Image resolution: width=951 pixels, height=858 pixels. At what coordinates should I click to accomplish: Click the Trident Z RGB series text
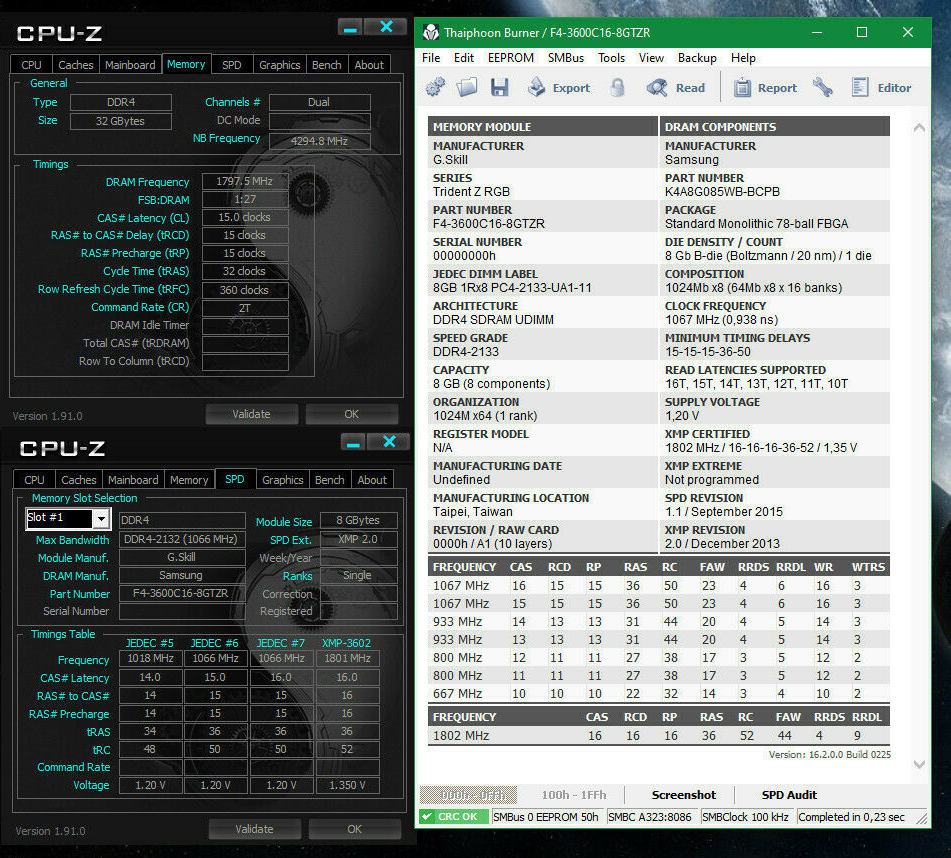pos(471,192)
